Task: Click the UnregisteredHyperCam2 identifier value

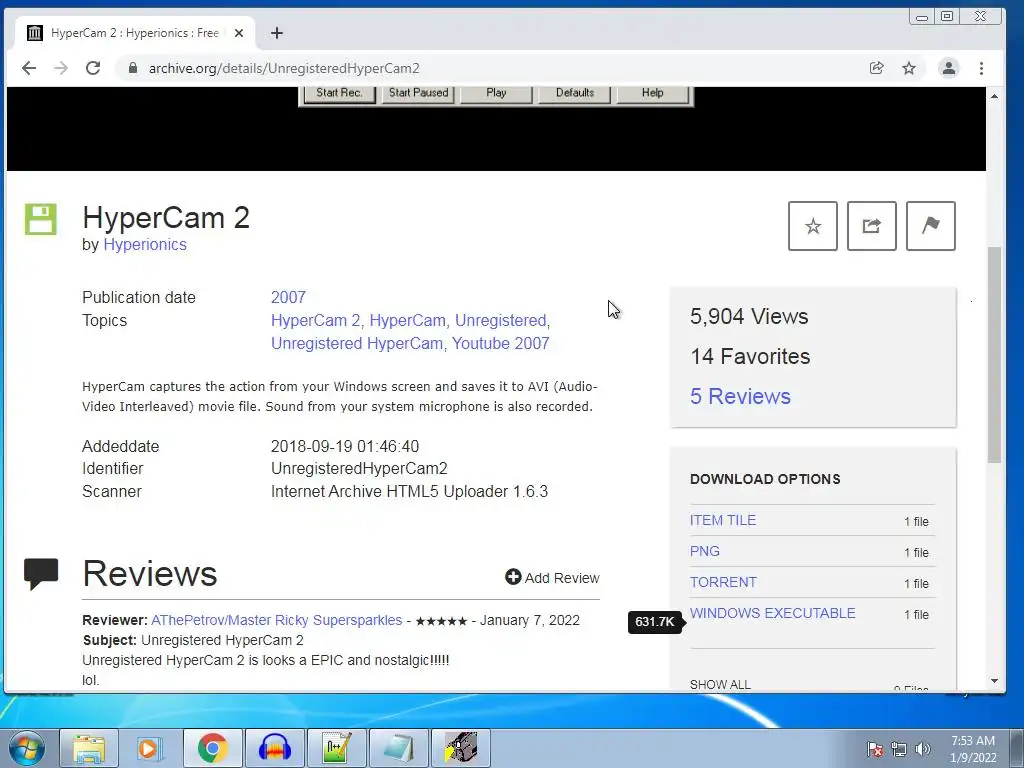Action: (359, 469)
